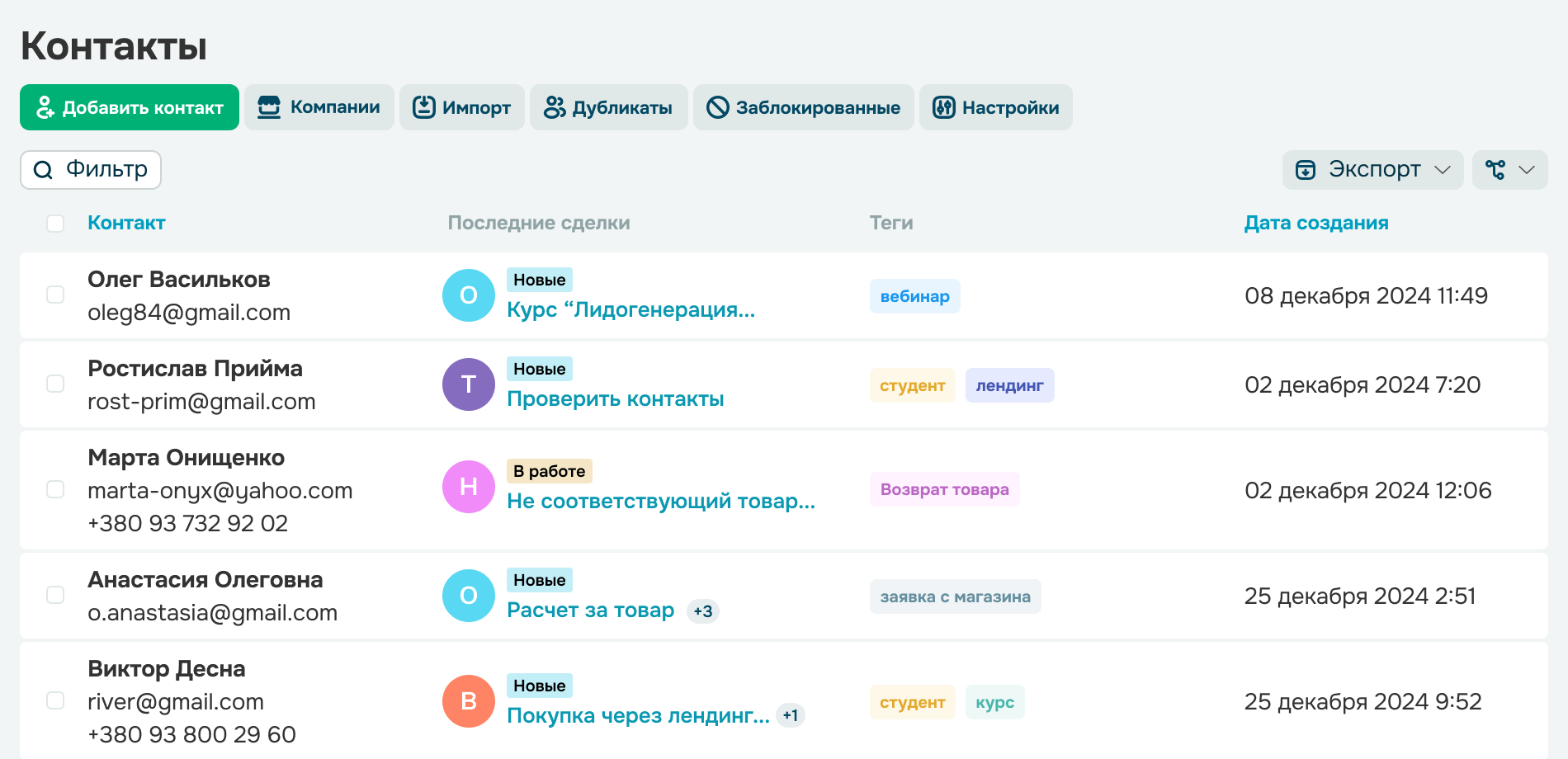
Task: Open the Экспорт dropdown
Action: tap(1372, 170)
